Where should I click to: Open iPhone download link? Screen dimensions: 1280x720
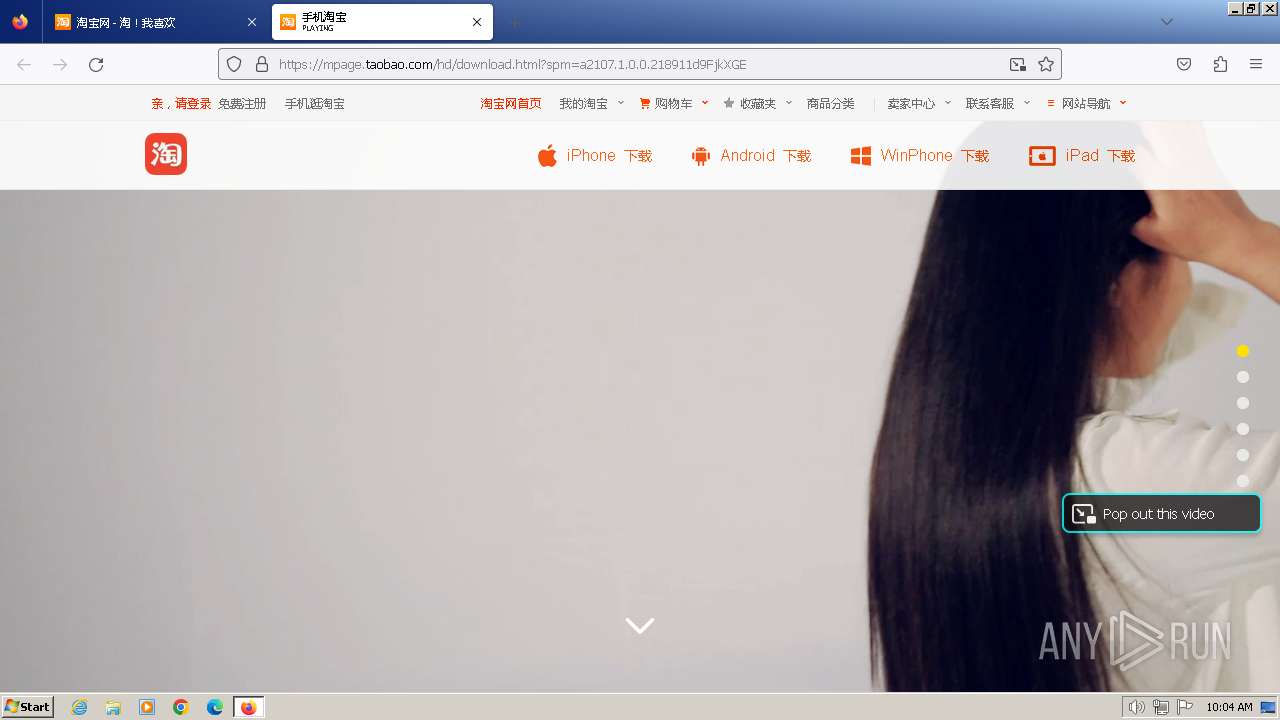(x=595, y=156)
